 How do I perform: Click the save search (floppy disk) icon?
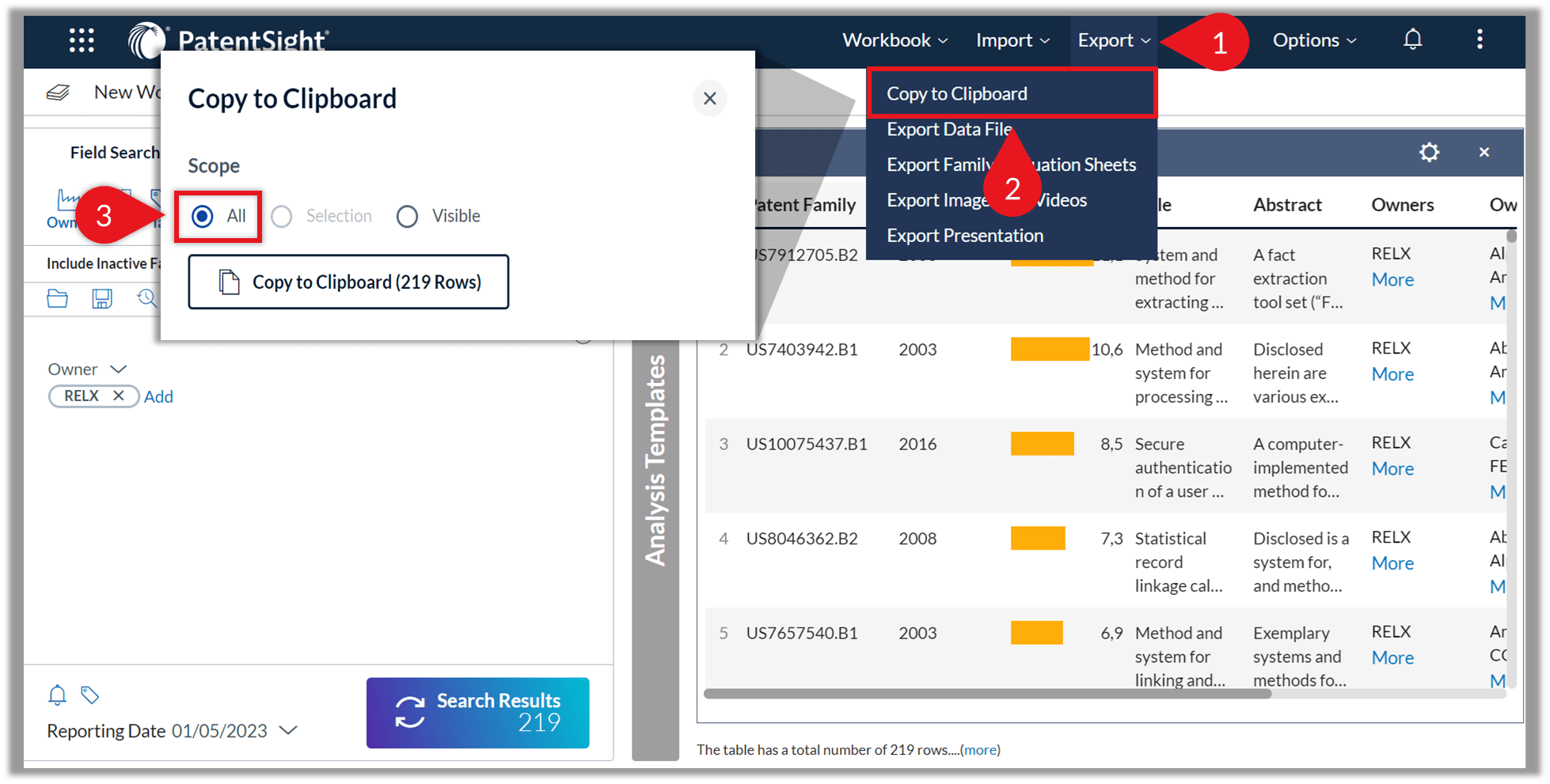[x=101, y=299]
